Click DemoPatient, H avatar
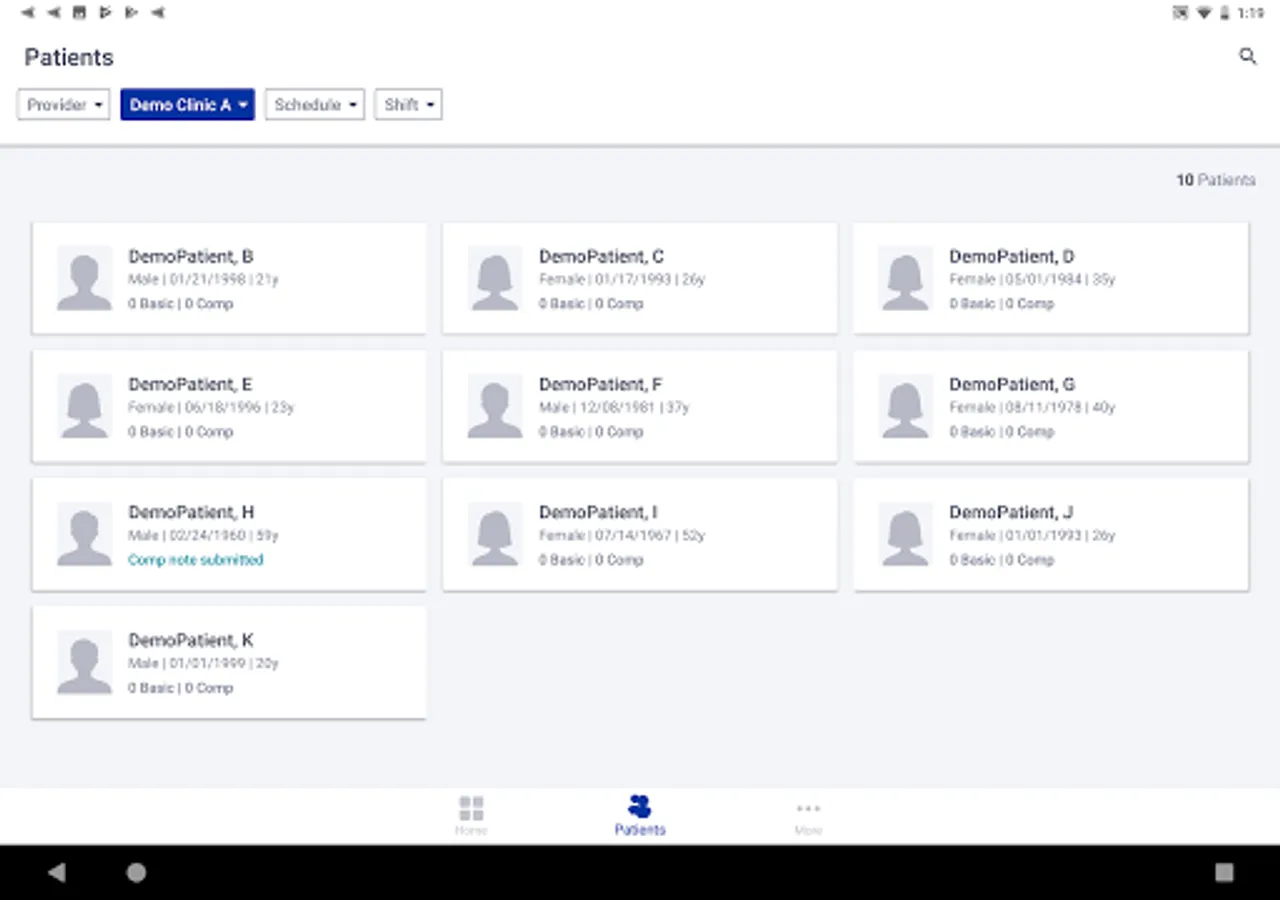This screenshot has width=1280, height=900. tap(85, 535)
